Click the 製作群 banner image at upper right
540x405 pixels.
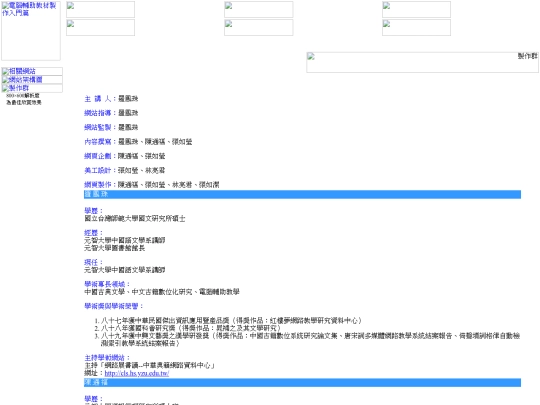coord(422,62)
